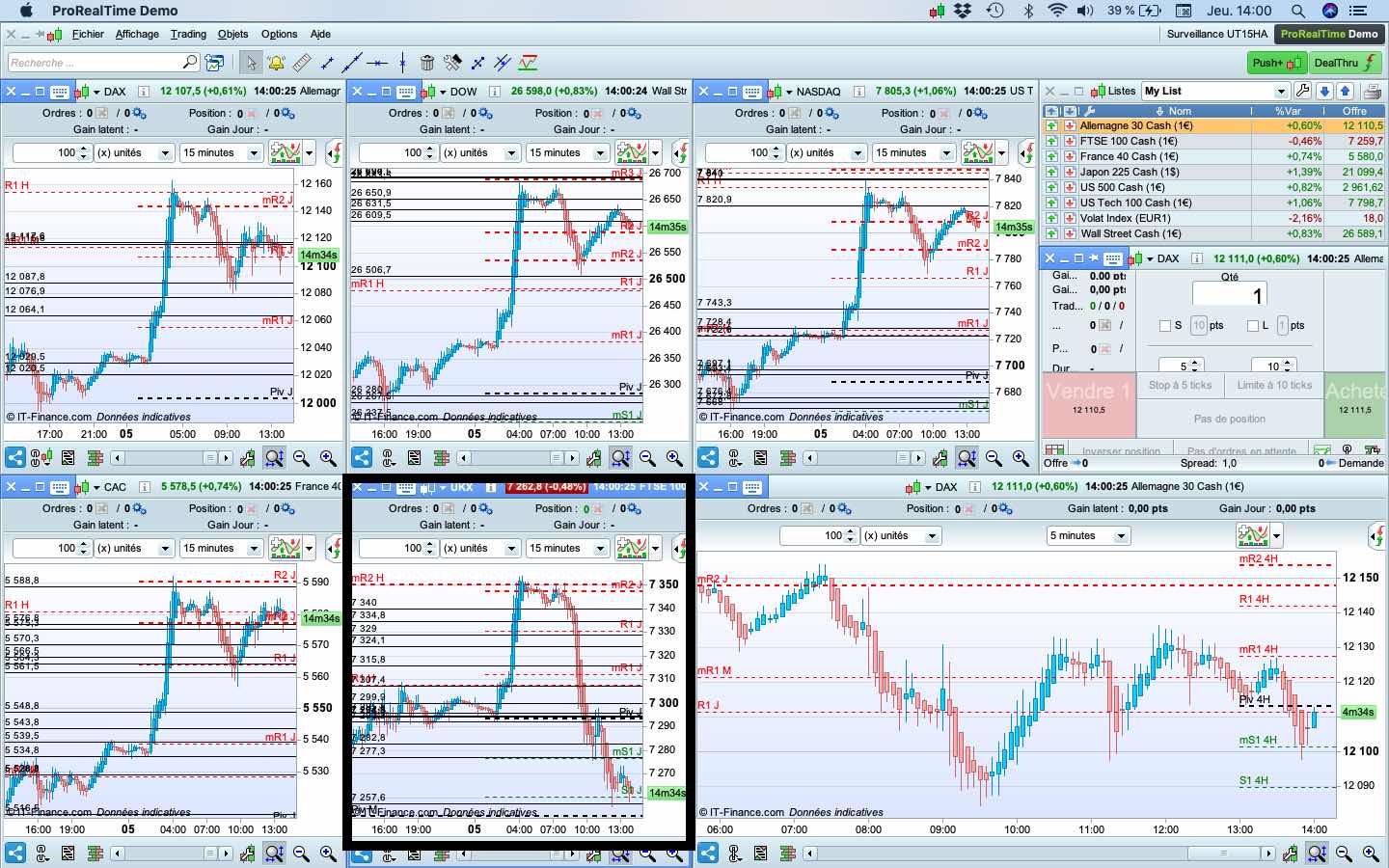This screenshot has height=868, width=1389.
Task: Open the indicator button dropdown arrow on DAX 15-minute chart
Action: [x=309, y=152]
